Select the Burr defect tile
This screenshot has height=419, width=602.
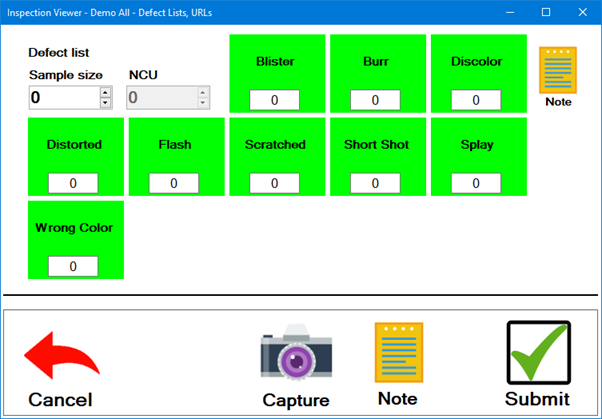376,62
